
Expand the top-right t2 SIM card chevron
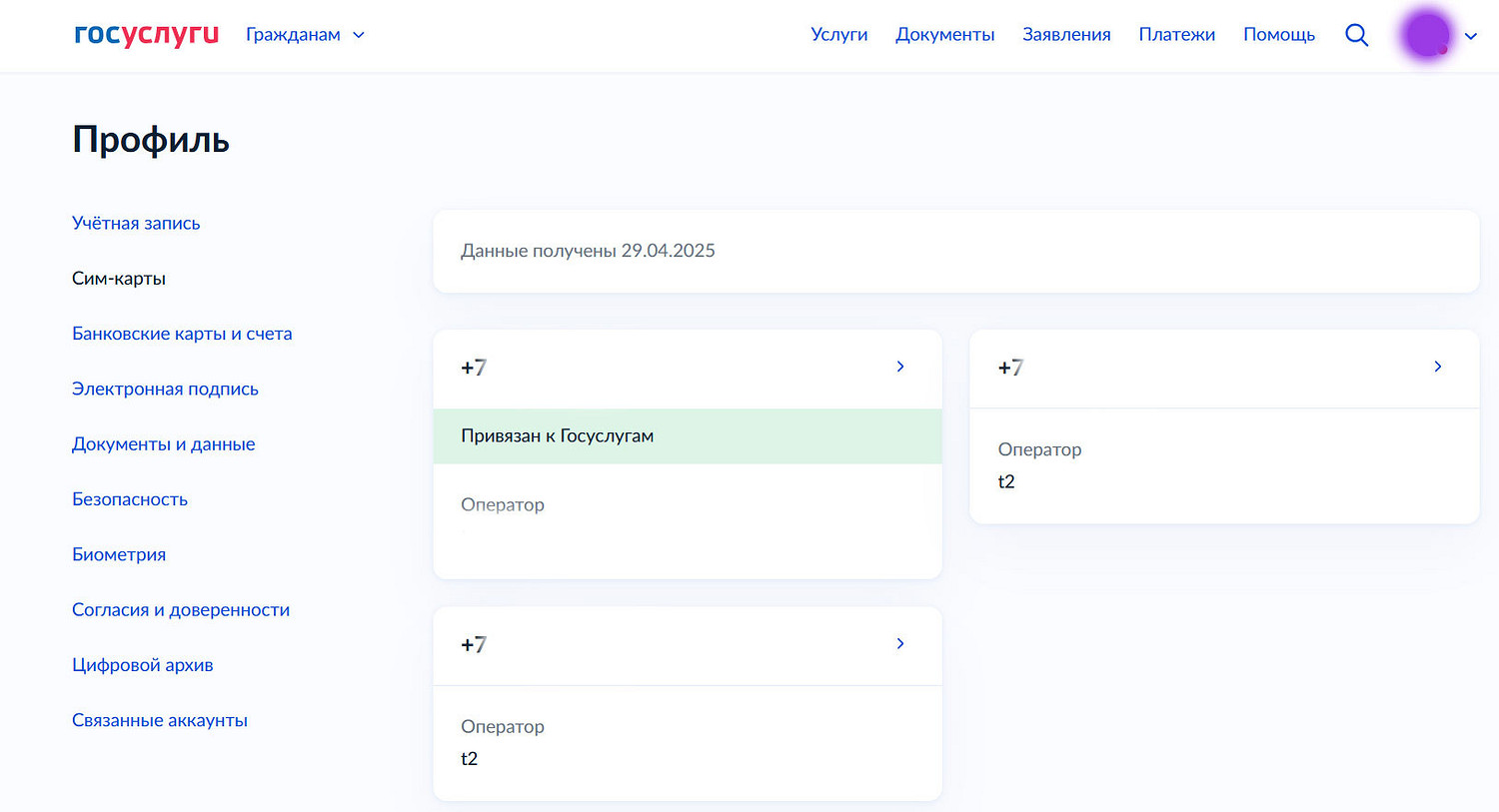[x=1437, y=367]
